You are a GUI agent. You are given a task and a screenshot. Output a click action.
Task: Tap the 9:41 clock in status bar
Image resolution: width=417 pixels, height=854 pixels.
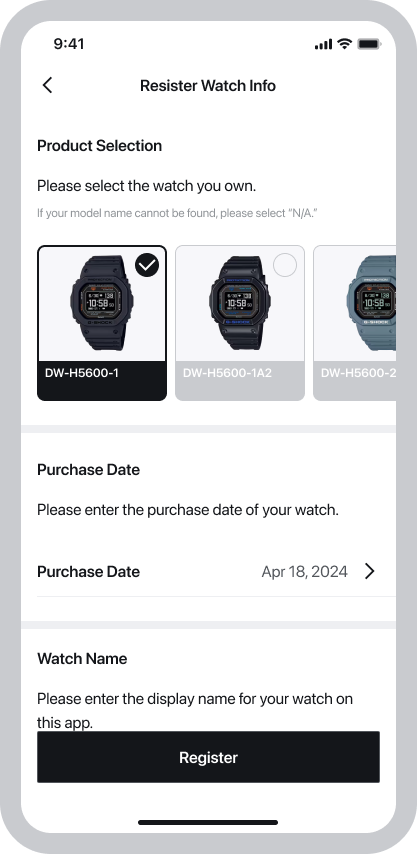[x=69, y=44]
